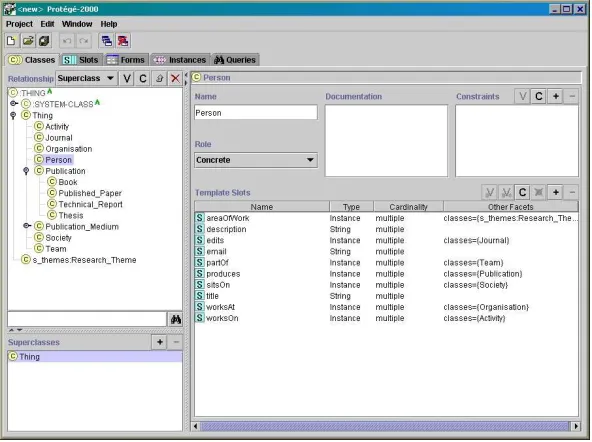Click the Type column header

(x=352, y=207)
